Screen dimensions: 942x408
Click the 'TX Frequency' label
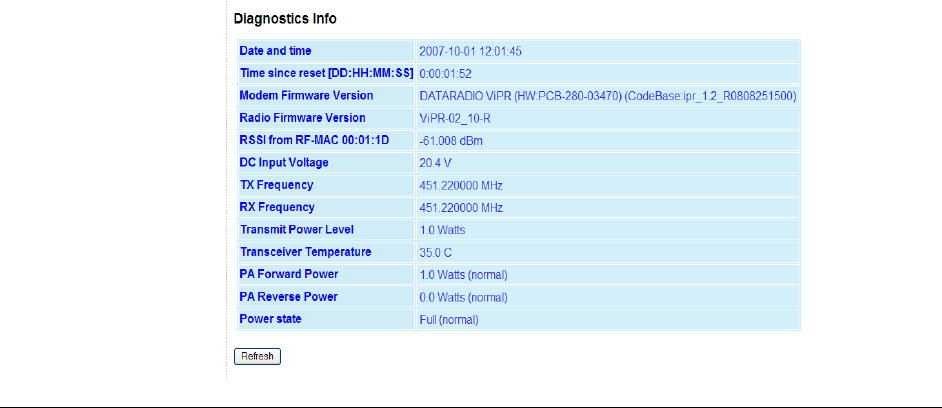[276, 184]
